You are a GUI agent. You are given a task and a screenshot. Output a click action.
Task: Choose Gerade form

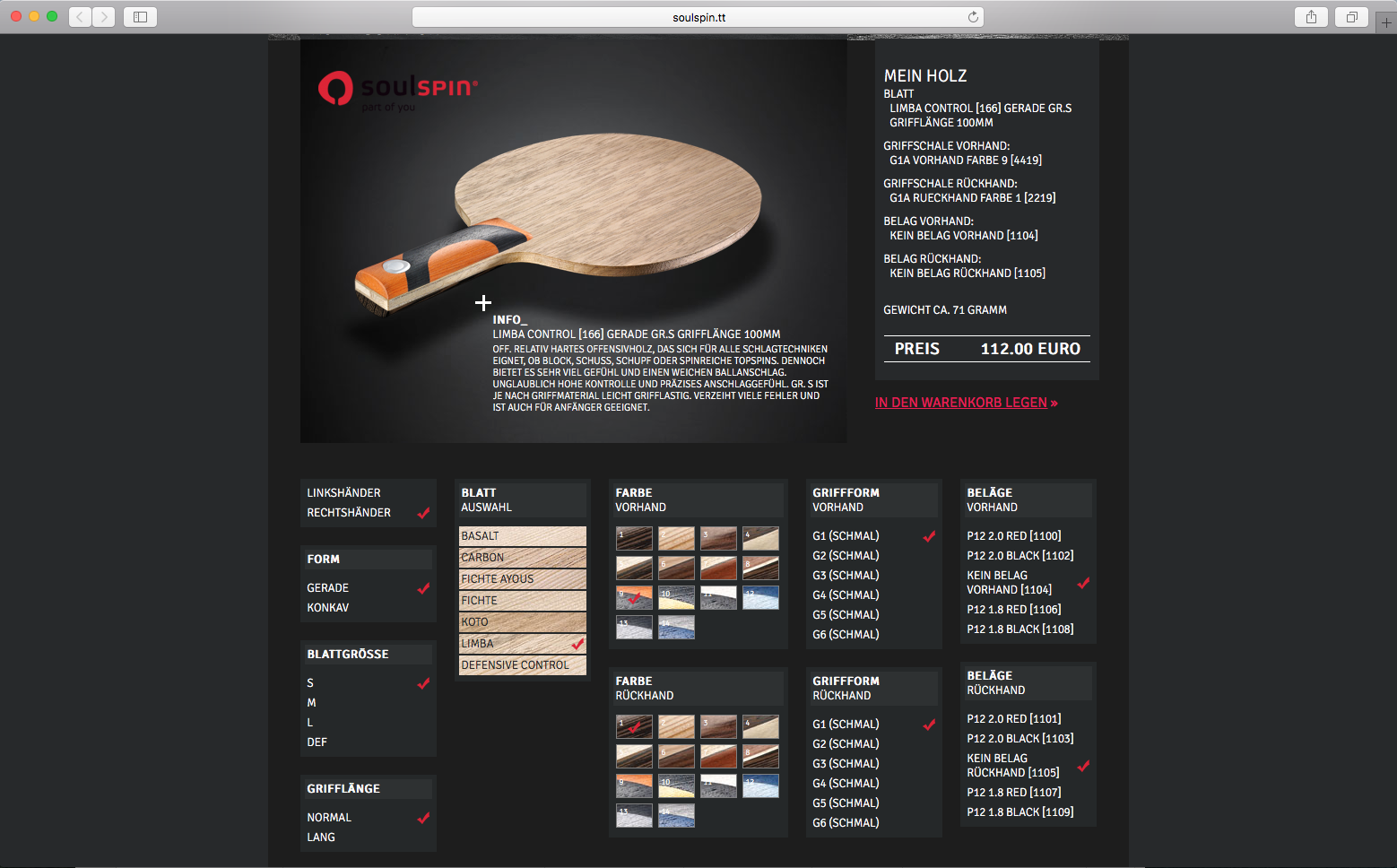pos(328,588)
